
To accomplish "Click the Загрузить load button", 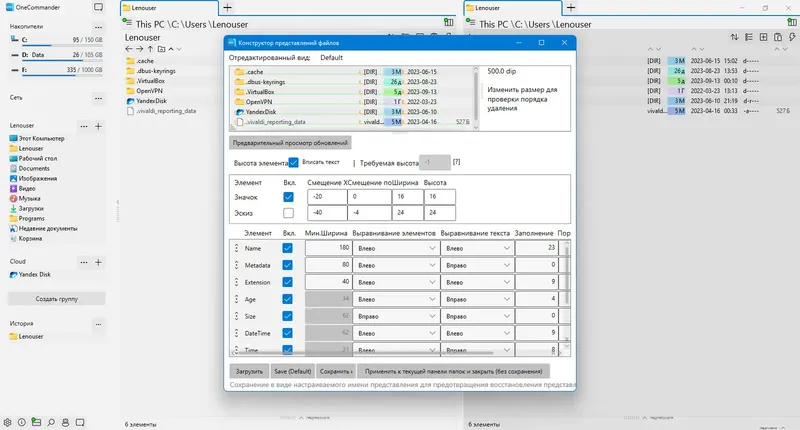I will (249, 371).
